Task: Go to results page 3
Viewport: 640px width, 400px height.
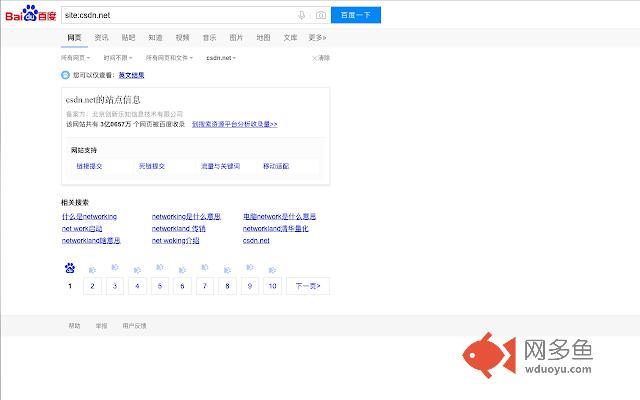Action: point(115,286)
